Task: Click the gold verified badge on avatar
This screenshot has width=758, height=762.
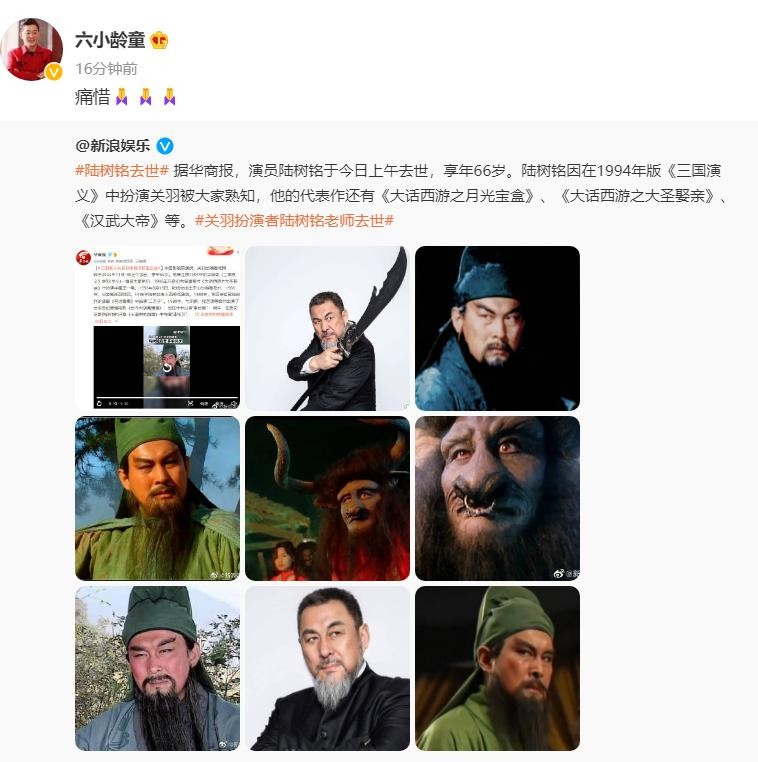Action: click(x=53, y=72)
